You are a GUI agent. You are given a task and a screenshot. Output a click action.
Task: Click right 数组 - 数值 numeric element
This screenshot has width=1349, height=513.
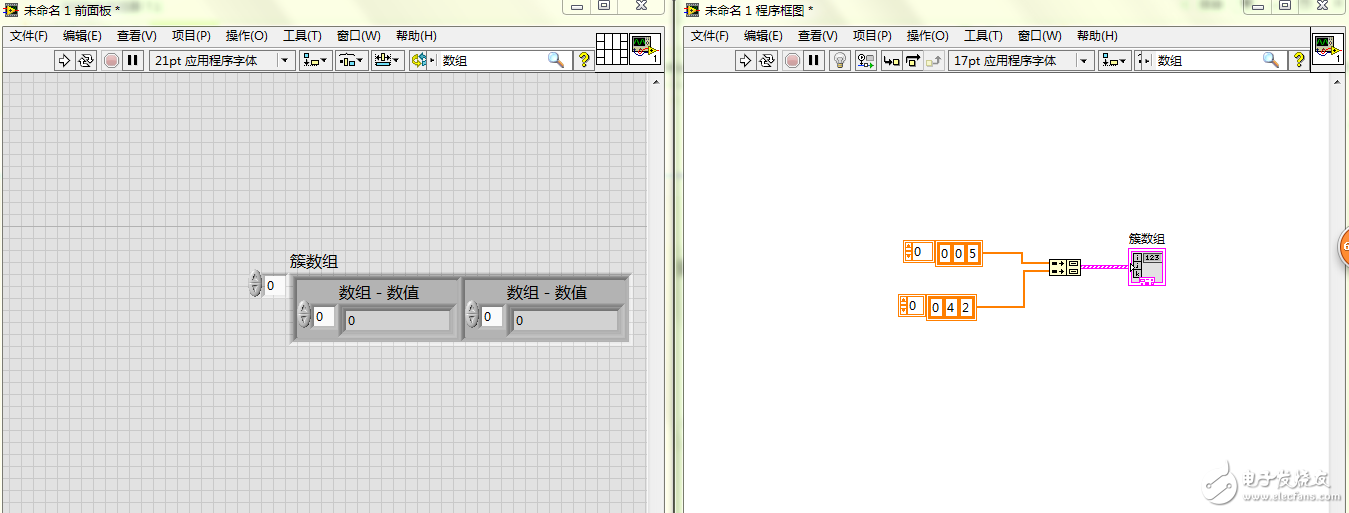pyautogui.click(x=564, y=321)
